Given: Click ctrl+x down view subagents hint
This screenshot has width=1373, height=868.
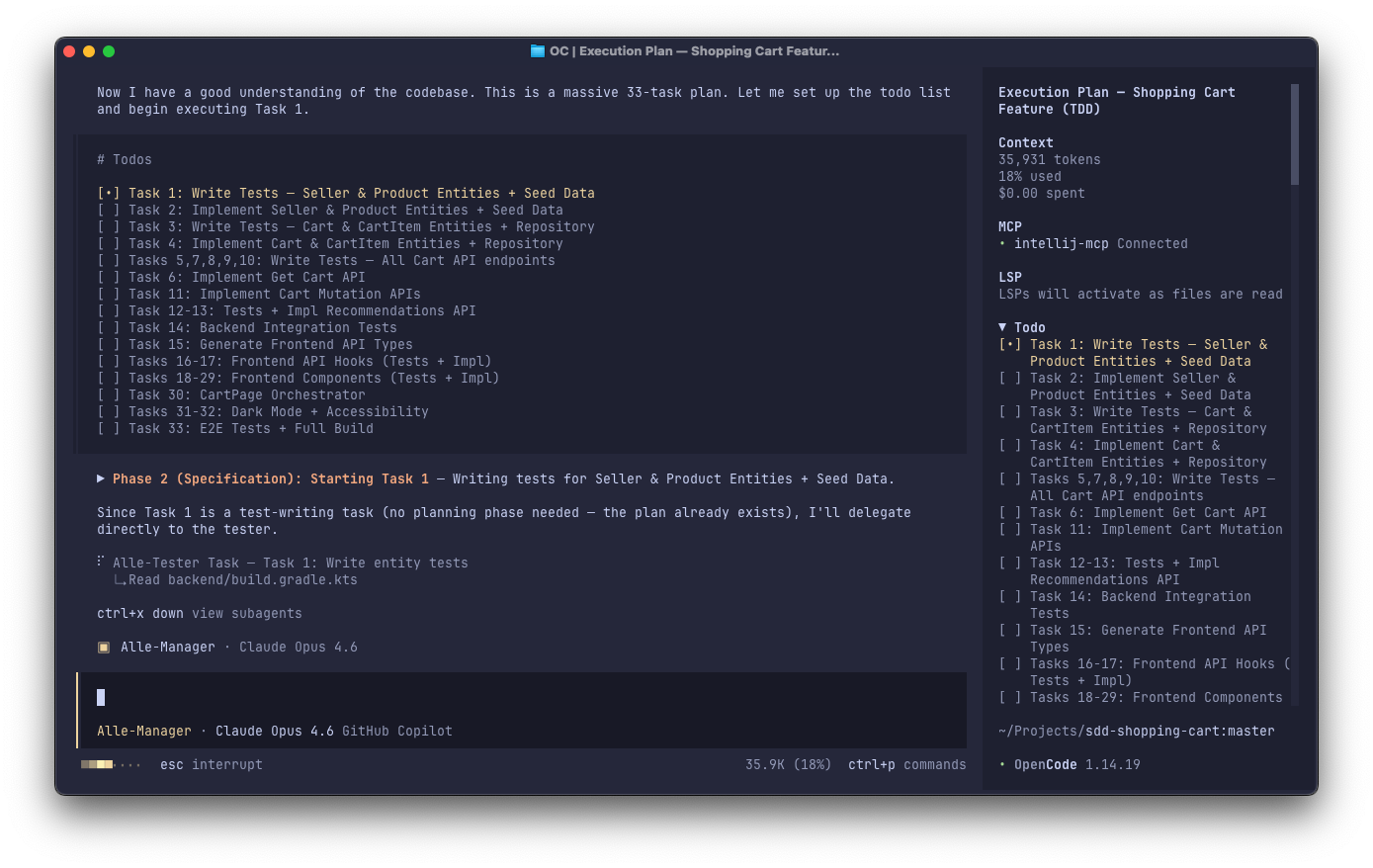Looking at the screenshot, I should [x=200, y=614].
